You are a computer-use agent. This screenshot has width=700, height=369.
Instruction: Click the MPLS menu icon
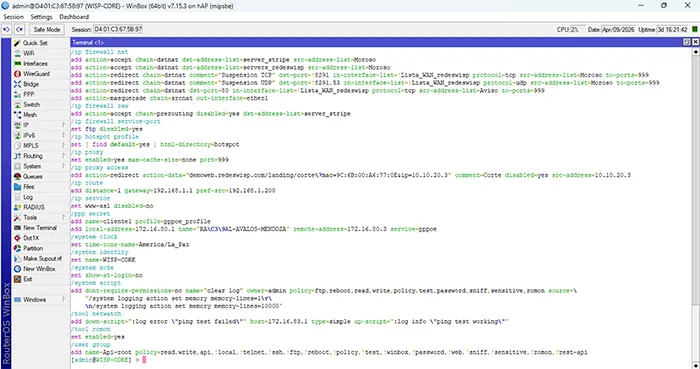click(17, 146)
